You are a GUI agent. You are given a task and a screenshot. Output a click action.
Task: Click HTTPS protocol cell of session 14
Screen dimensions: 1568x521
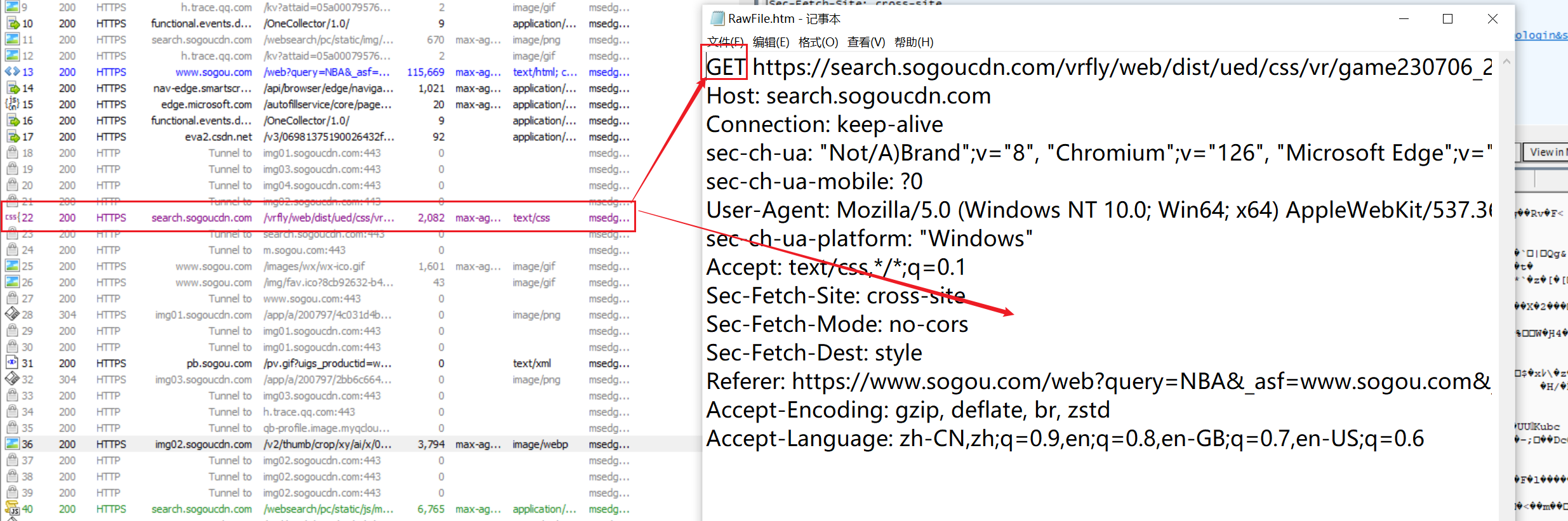[111, 88]
